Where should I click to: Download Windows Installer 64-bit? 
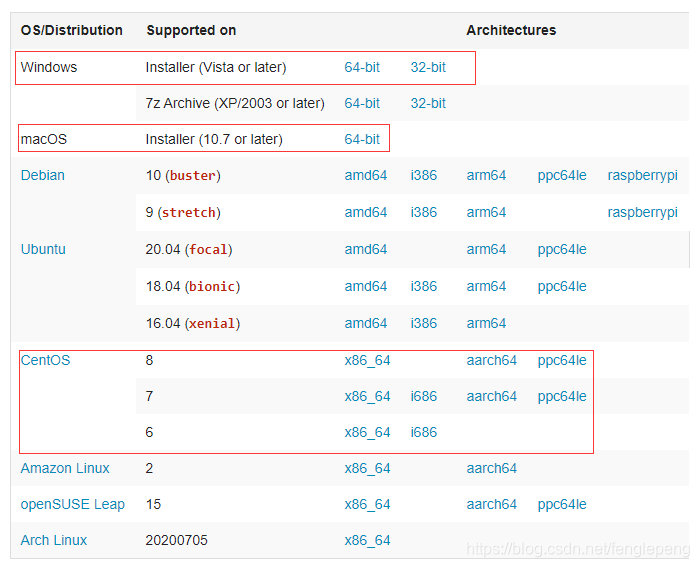pos(362,67)
